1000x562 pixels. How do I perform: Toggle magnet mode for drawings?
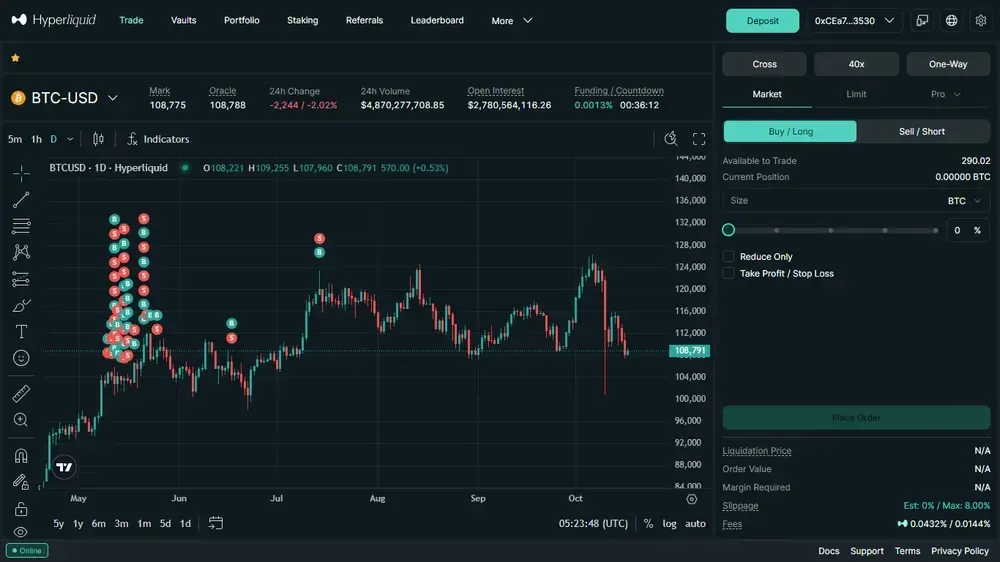point(21,455)
